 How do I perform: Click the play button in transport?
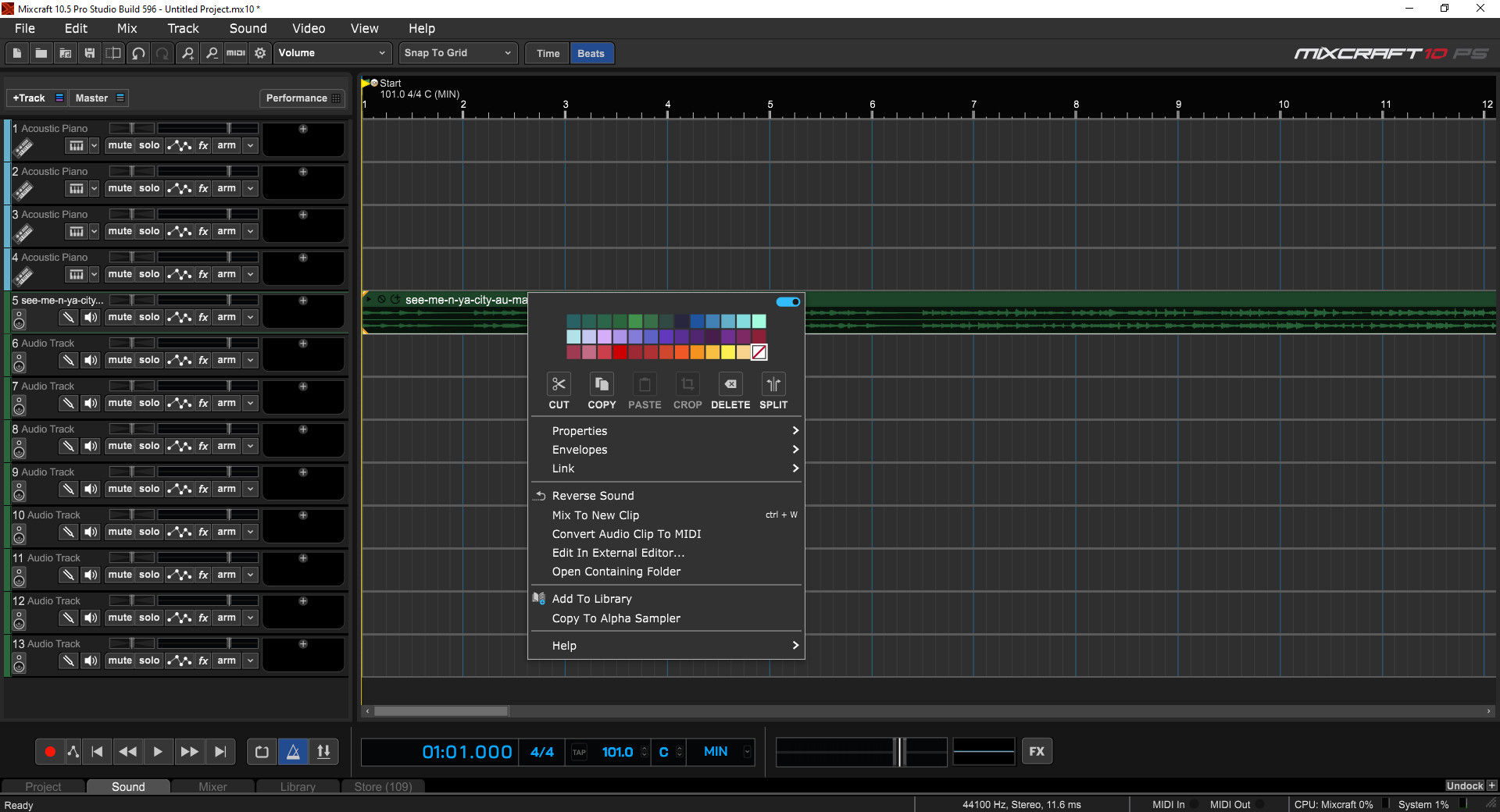click(158, 752)
